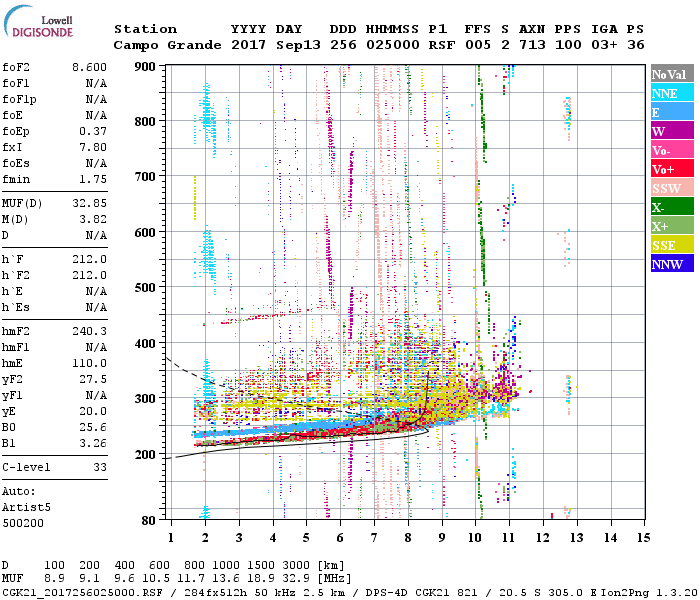Viewport: 700px width, 600px height.
Task: Click the foF1 parameter label
Action: [x=16, y=83]
